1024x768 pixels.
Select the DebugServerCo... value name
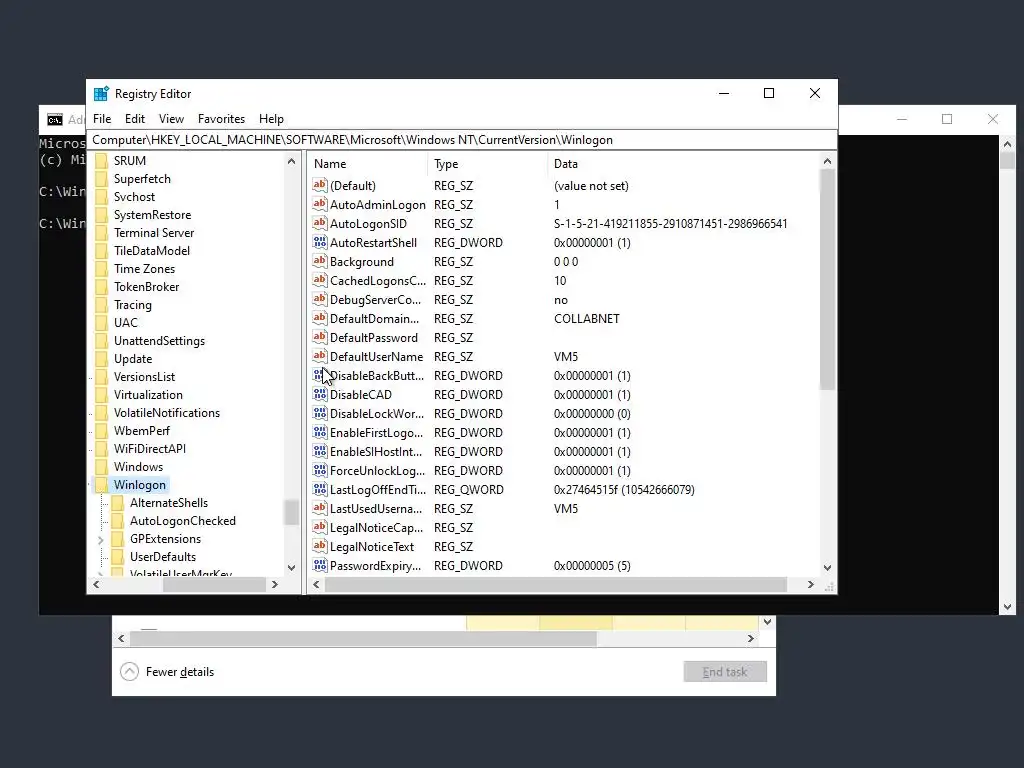[x=376, y=300]
